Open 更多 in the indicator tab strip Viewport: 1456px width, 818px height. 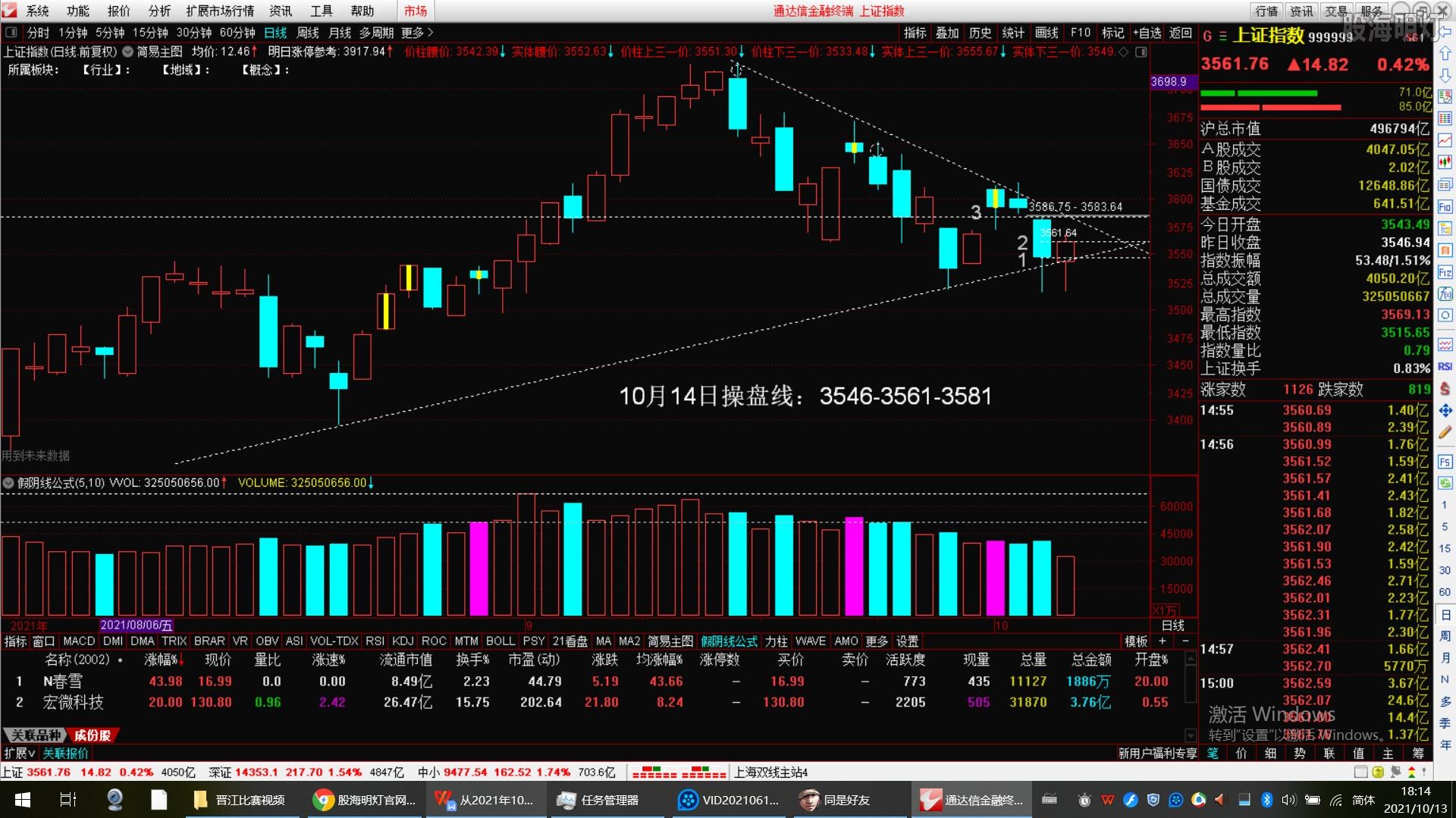[x=876, y=641]
